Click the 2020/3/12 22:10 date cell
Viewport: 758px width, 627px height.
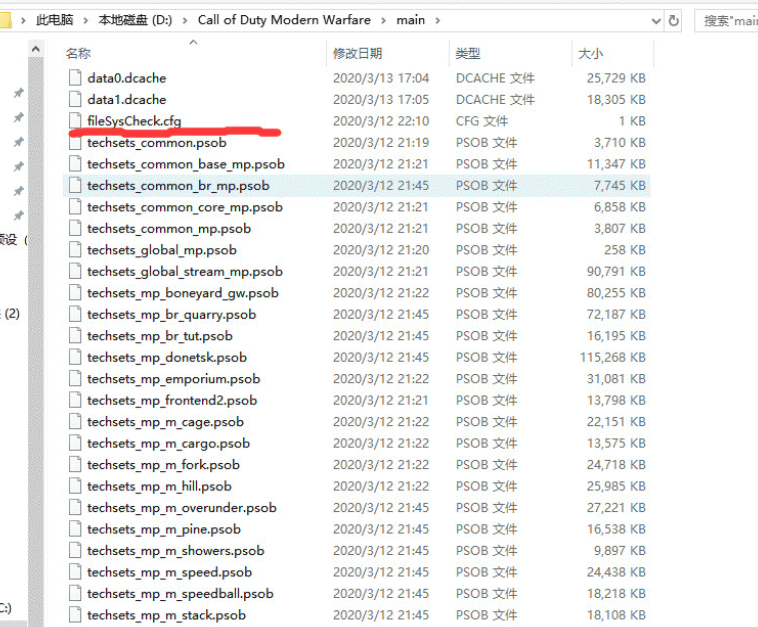(381, 121)
